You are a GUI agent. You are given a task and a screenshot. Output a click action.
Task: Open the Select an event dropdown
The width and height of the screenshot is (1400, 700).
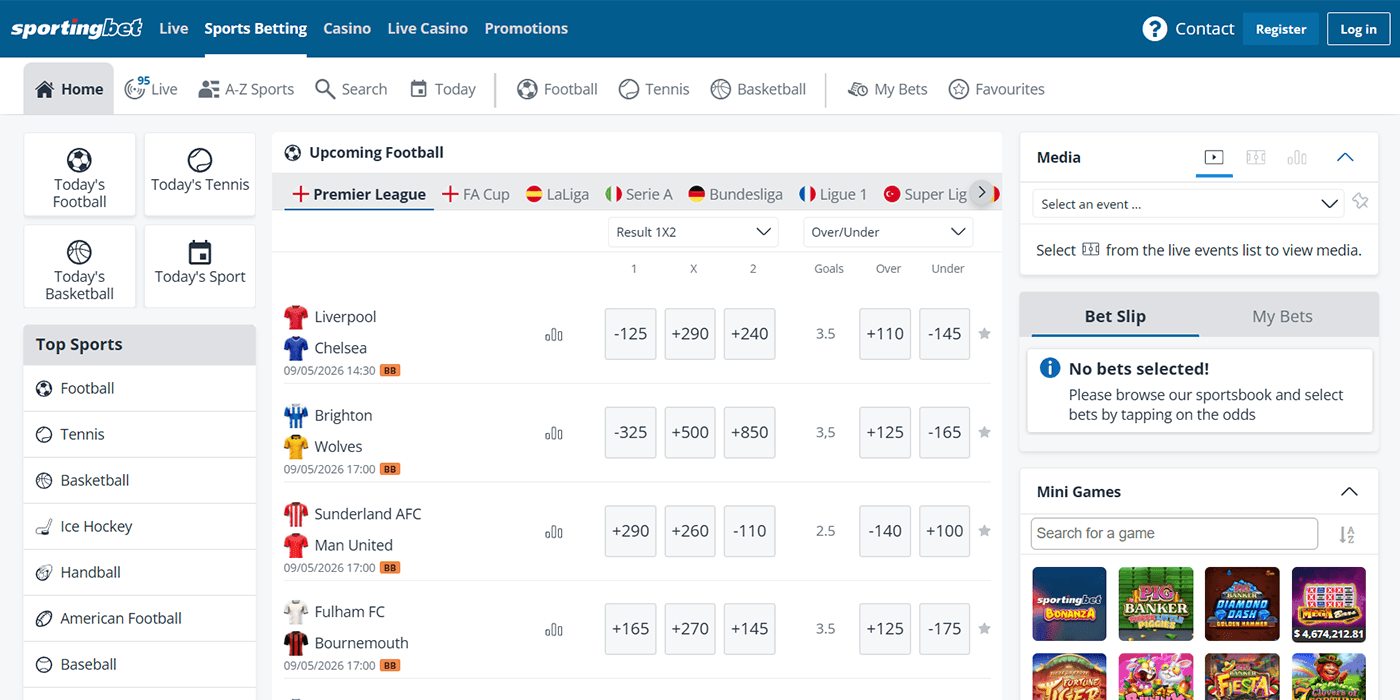[x=1188, y=204]
